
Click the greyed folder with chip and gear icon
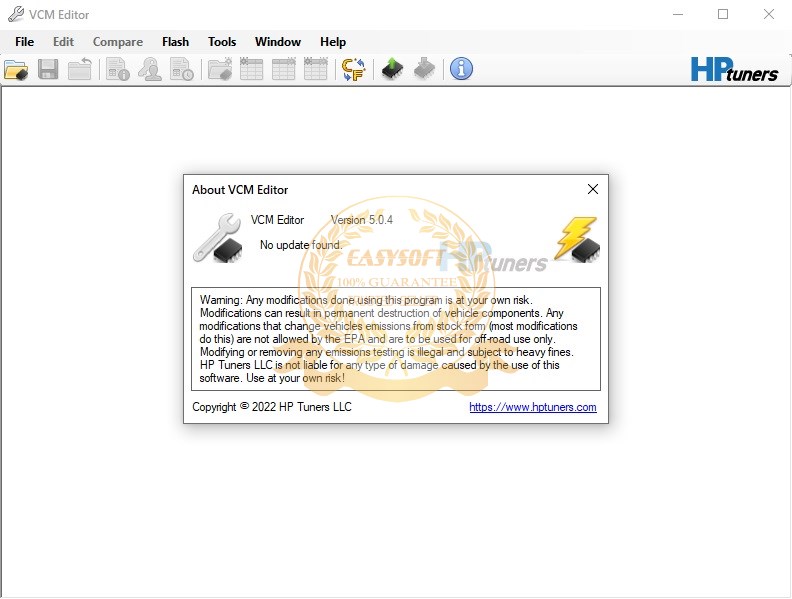coord(220,69)
